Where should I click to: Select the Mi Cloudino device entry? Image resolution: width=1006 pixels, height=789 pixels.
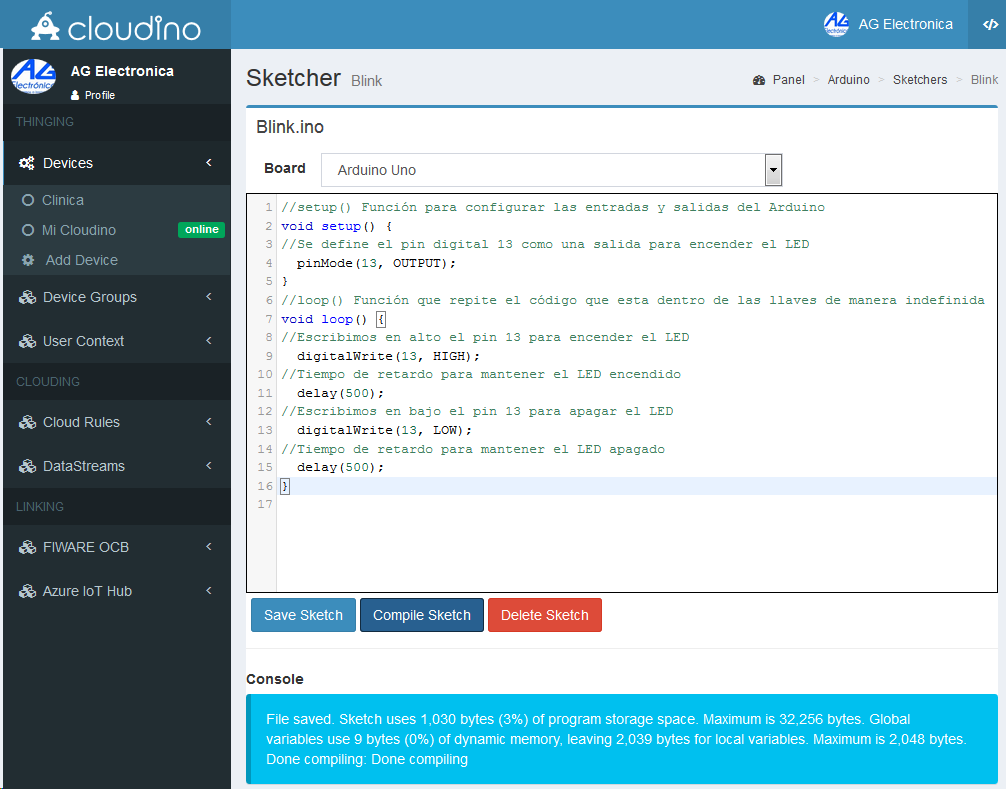(x=78, y=230)
